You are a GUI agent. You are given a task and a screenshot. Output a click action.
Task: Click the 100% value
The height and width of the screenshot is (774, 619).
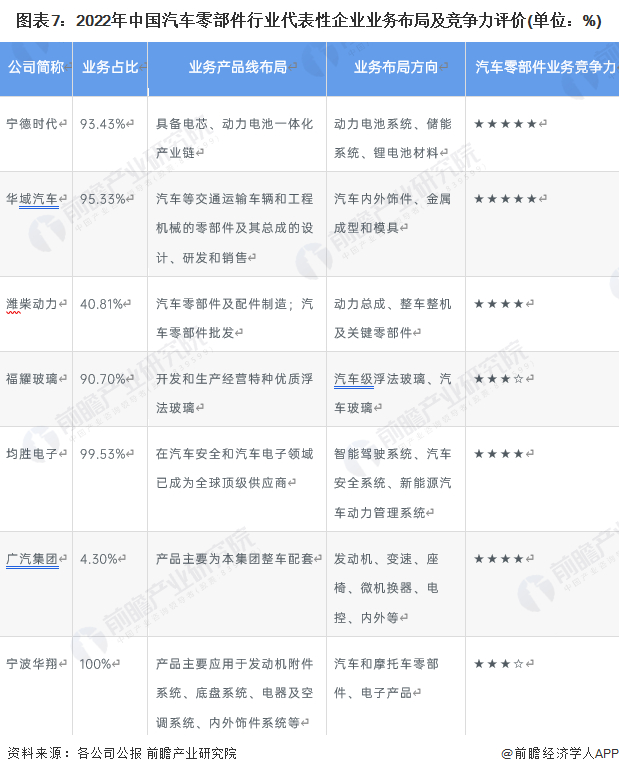(x=96, y=664)
